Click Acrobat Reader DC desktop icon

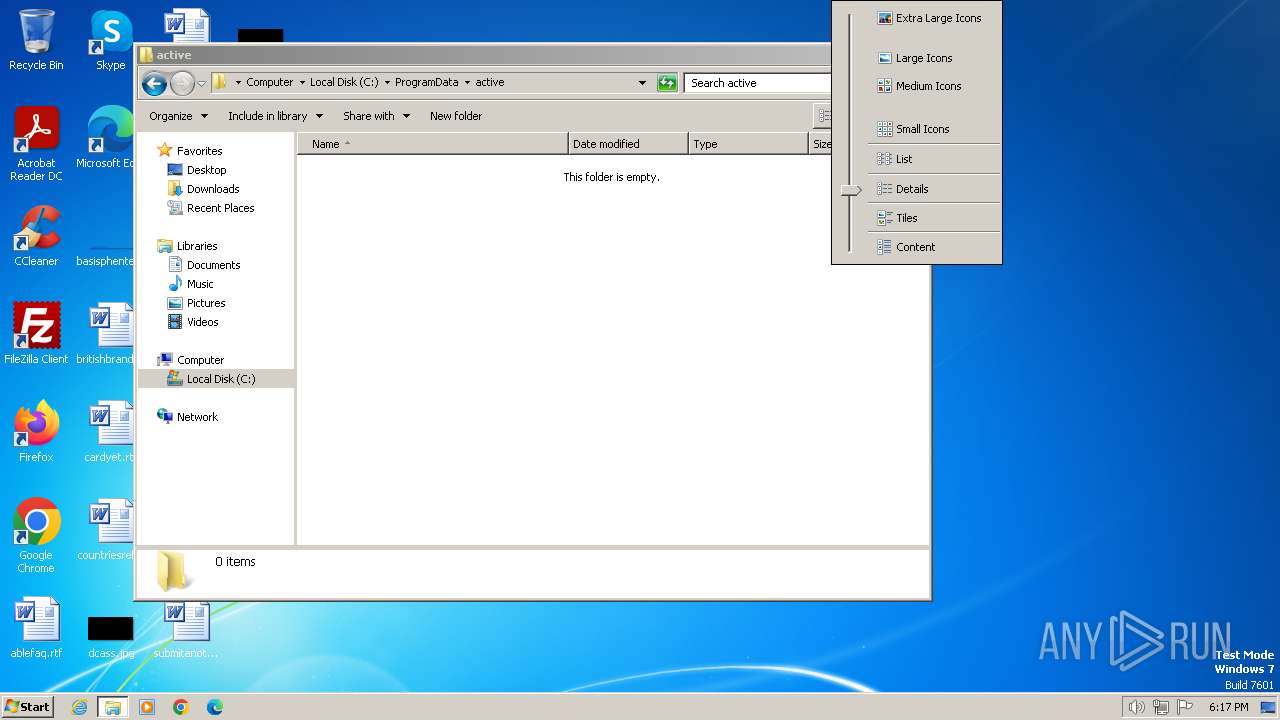[x=36, y=145]
